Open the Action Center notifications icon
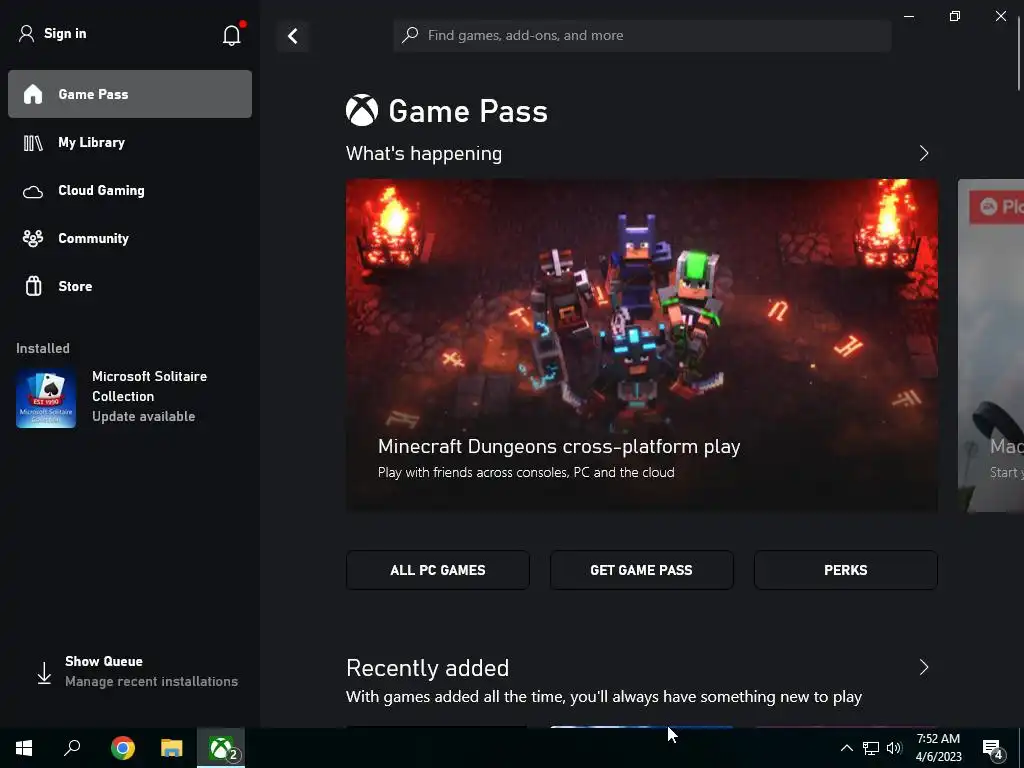This screenshot has height=768, width=1024. click(993, 749)
